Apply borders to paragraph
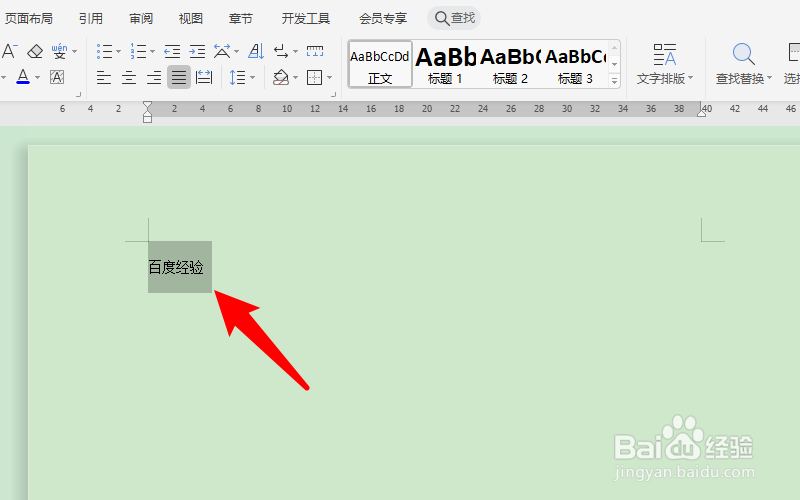This screenshot has width=800, height=500. pos(314,78)
